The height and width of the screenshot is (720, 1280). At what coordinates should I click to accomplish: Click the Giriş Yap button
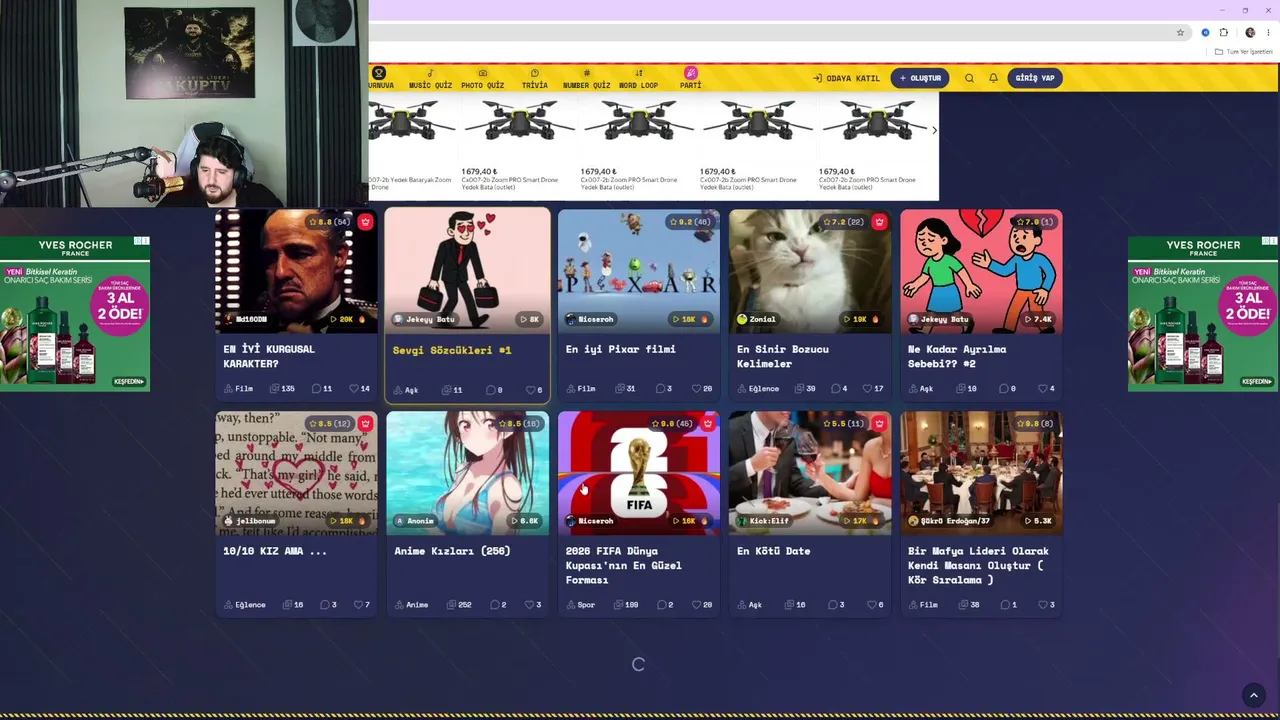pyautogui.click(x=1035, y=78)
